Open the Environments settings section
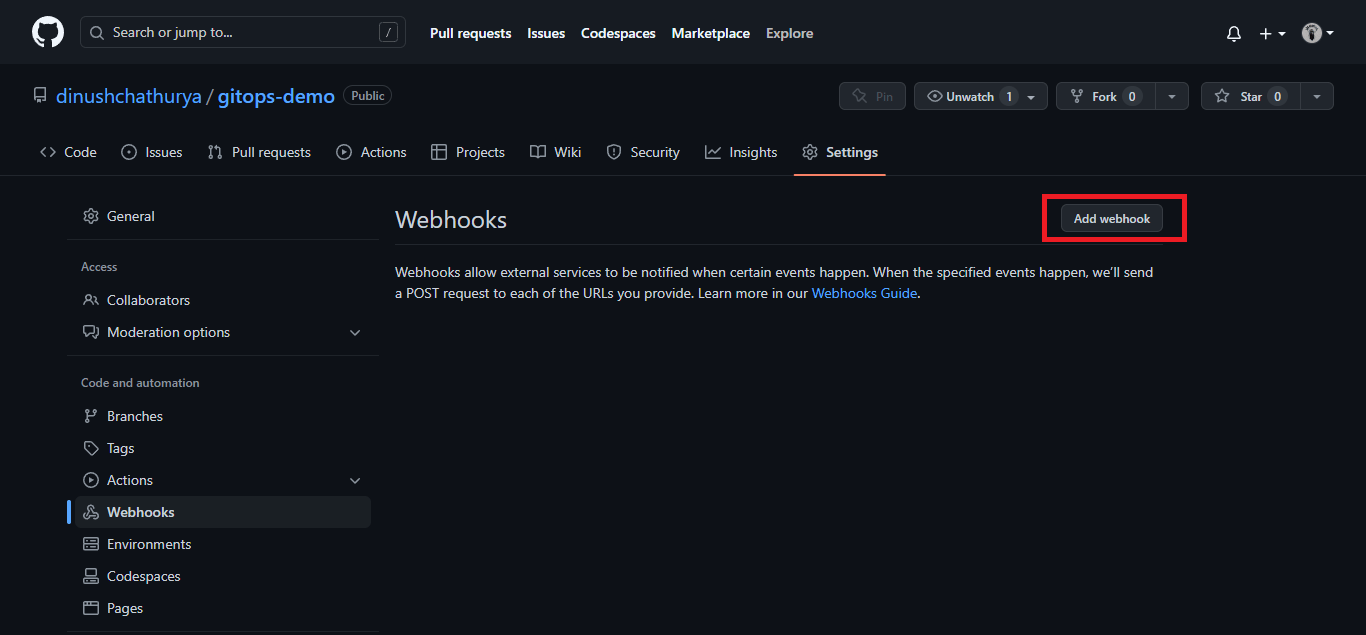 click(x=149, y=543)
